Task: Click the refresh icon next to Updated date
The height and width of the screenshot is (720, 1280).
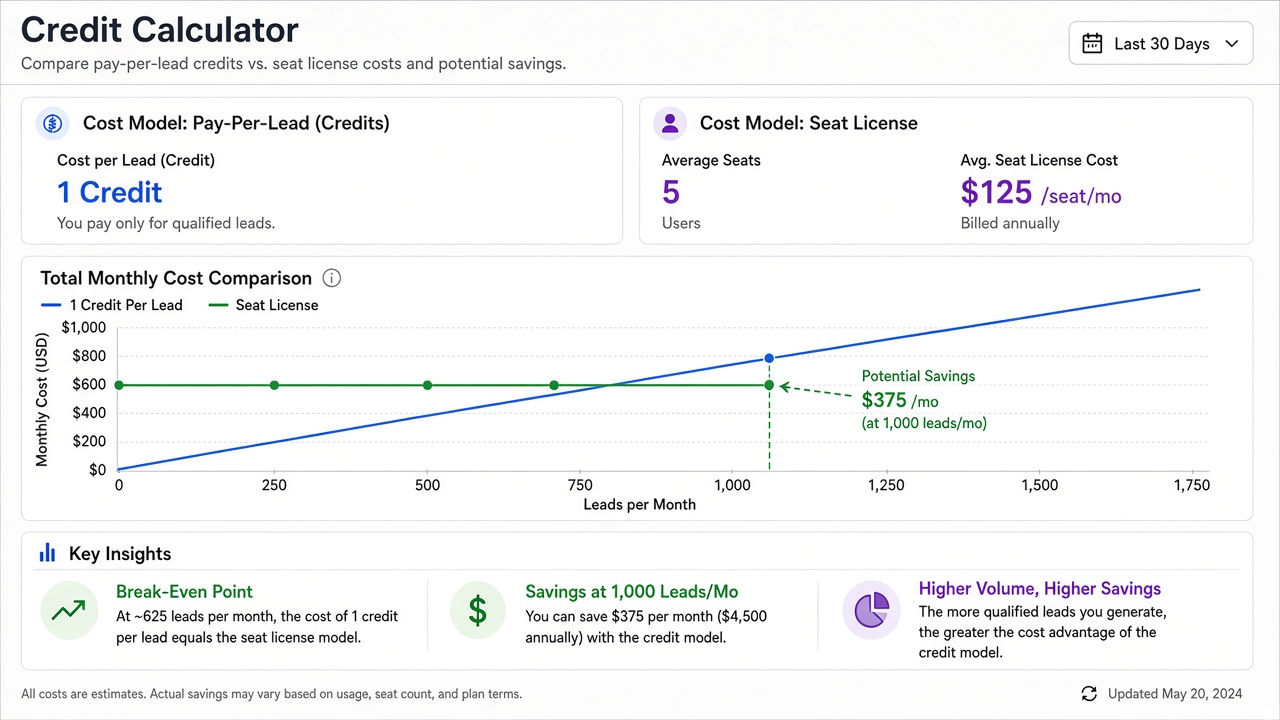Action: 1089,694
